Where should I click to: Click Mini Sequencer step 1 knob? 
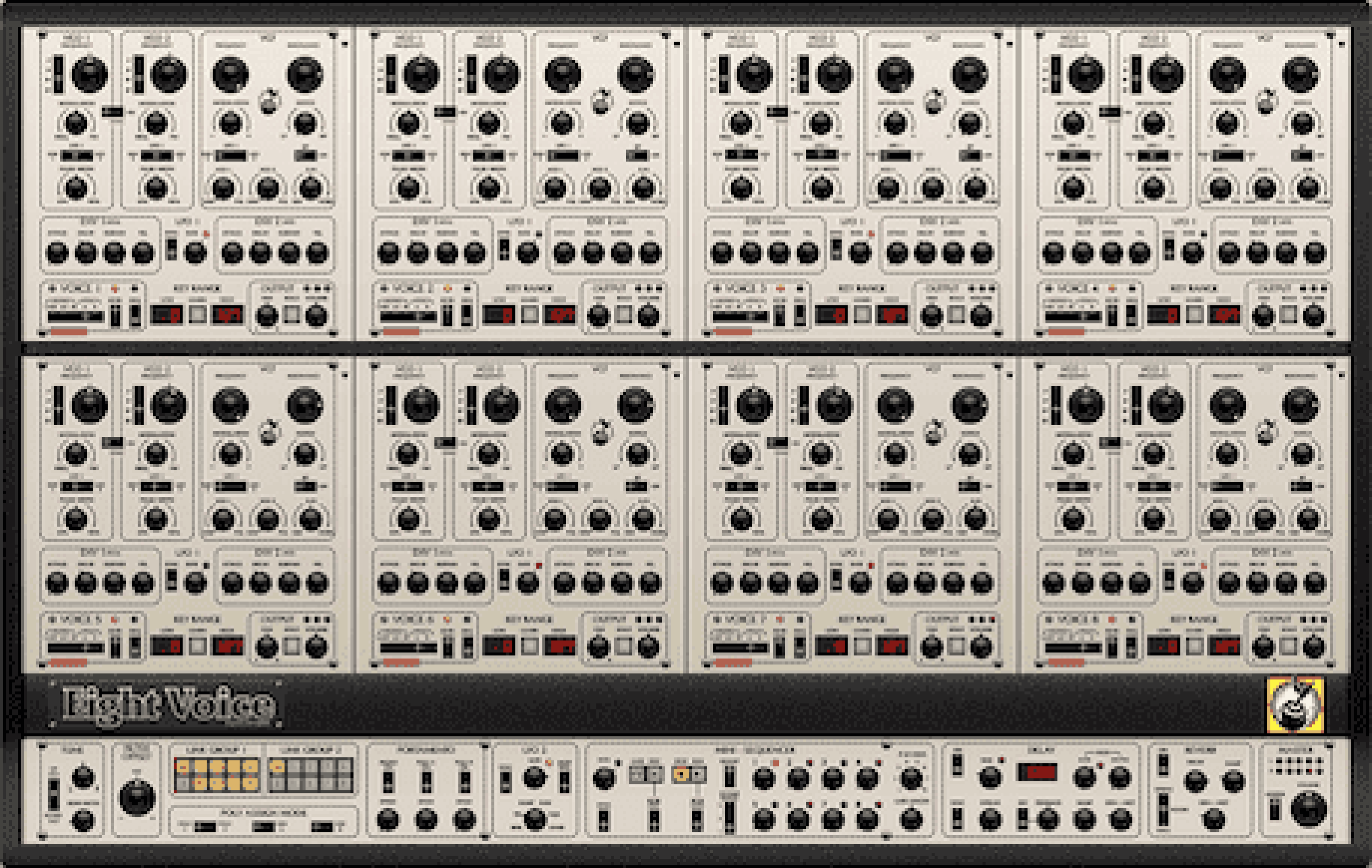click(x=763, y=778)
